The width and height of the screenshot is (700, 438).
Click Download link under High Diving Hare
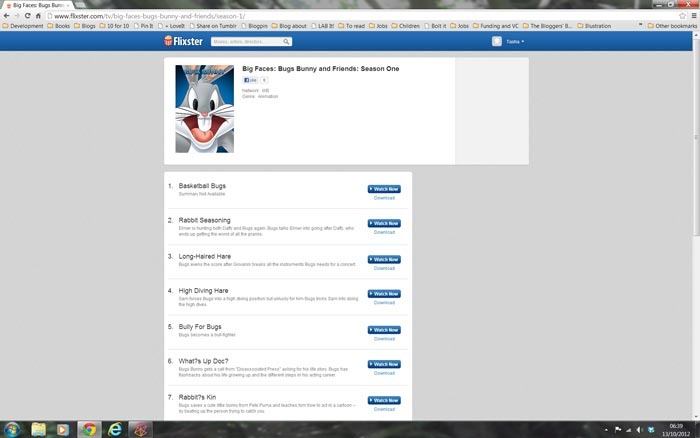[x=384, y=303]
